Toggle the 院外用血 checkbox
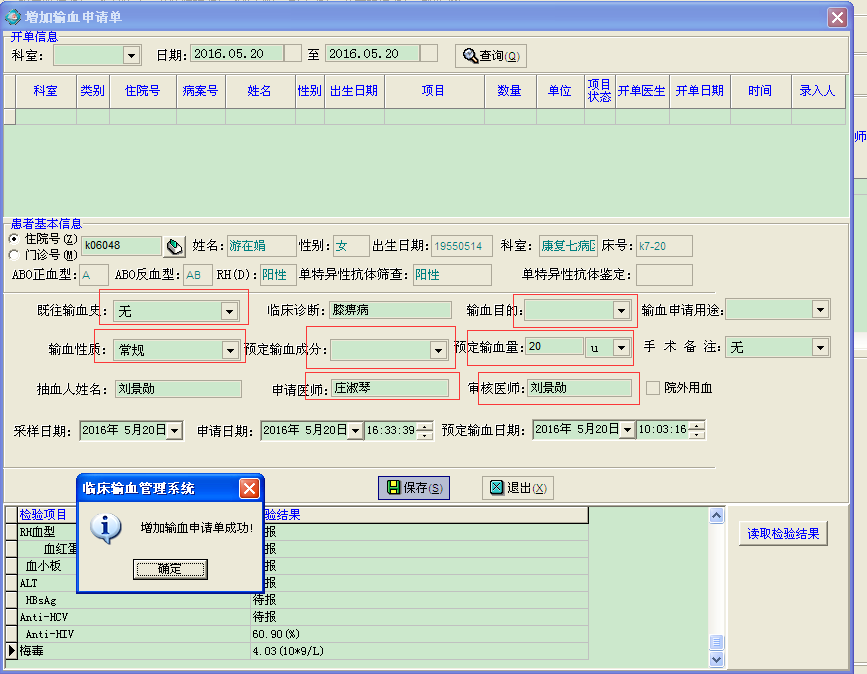The width and height of the screenshot is (867, 674). coord(653,388)
